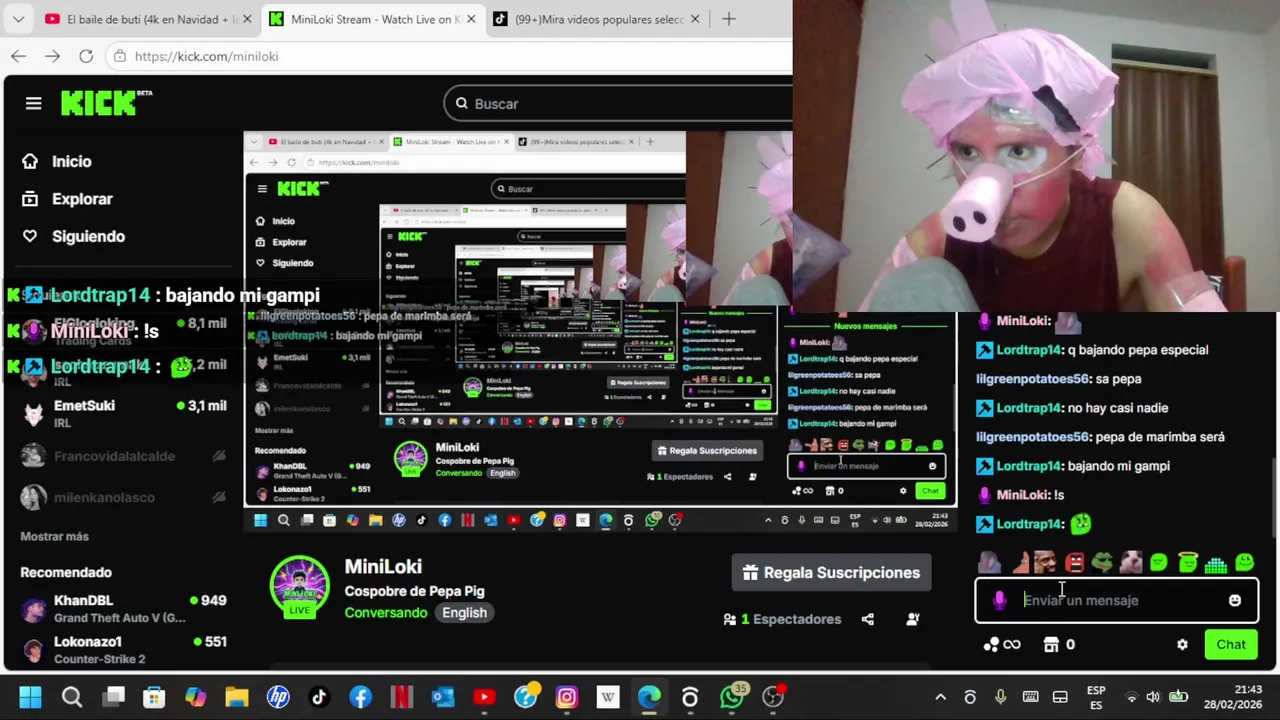Select the English language tag
The height and width of the screenshot is (720, 1280).
465,613
